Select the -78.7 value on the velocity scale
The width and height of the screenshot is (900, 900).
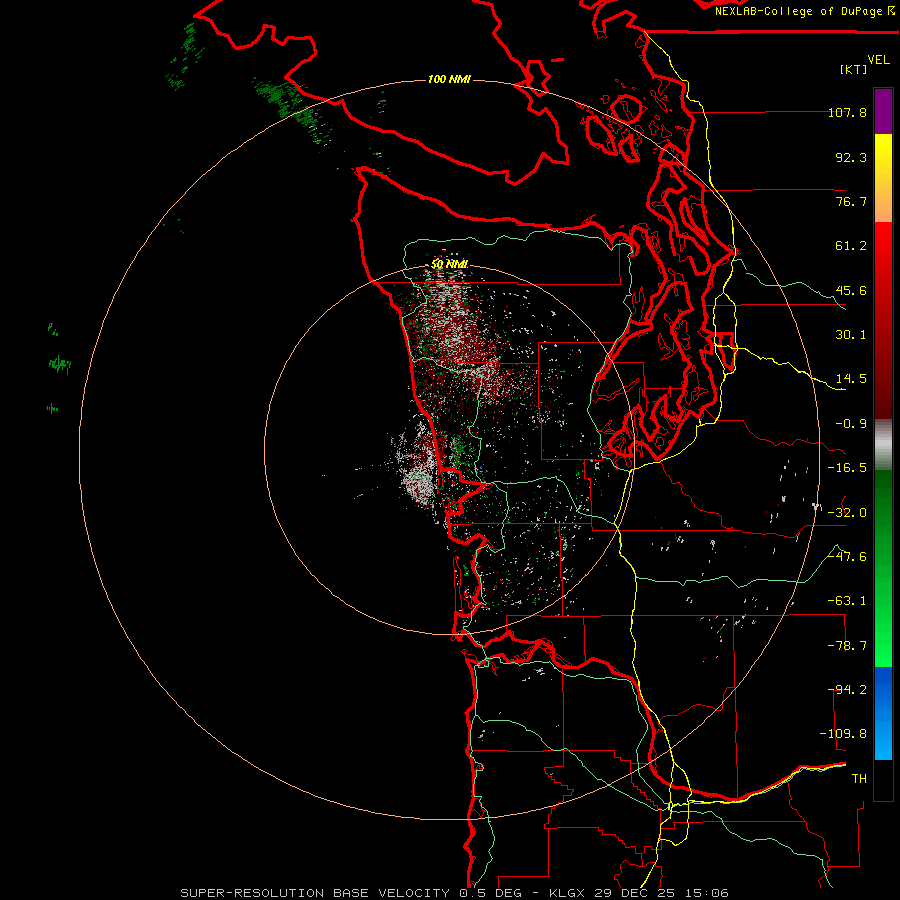(847, 646)
